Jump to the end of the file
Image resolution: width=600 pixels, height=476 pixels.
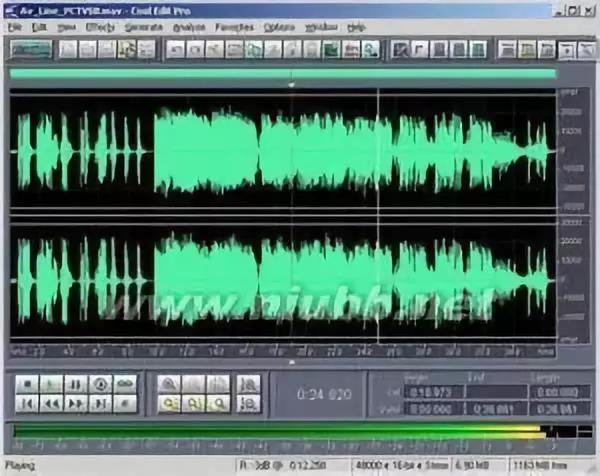[x=100, y=403]
